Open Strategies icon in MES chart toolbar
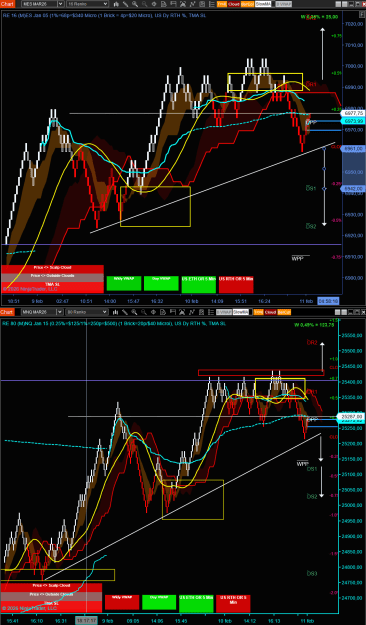366x625 pixels. tap(201, 4)
